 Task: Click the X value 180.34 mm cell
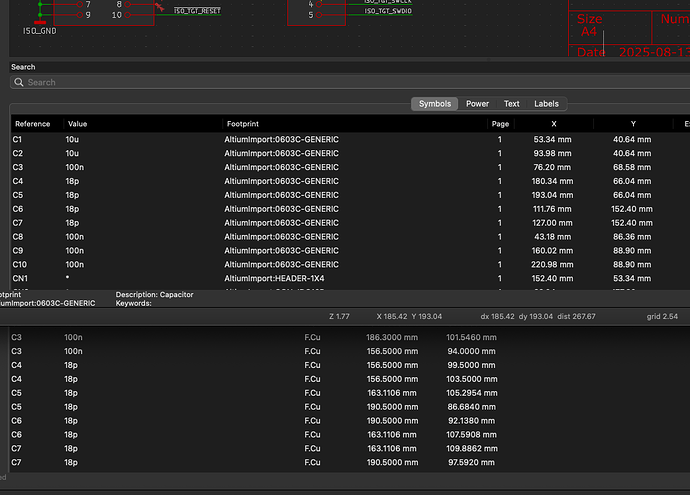(552, 181)
